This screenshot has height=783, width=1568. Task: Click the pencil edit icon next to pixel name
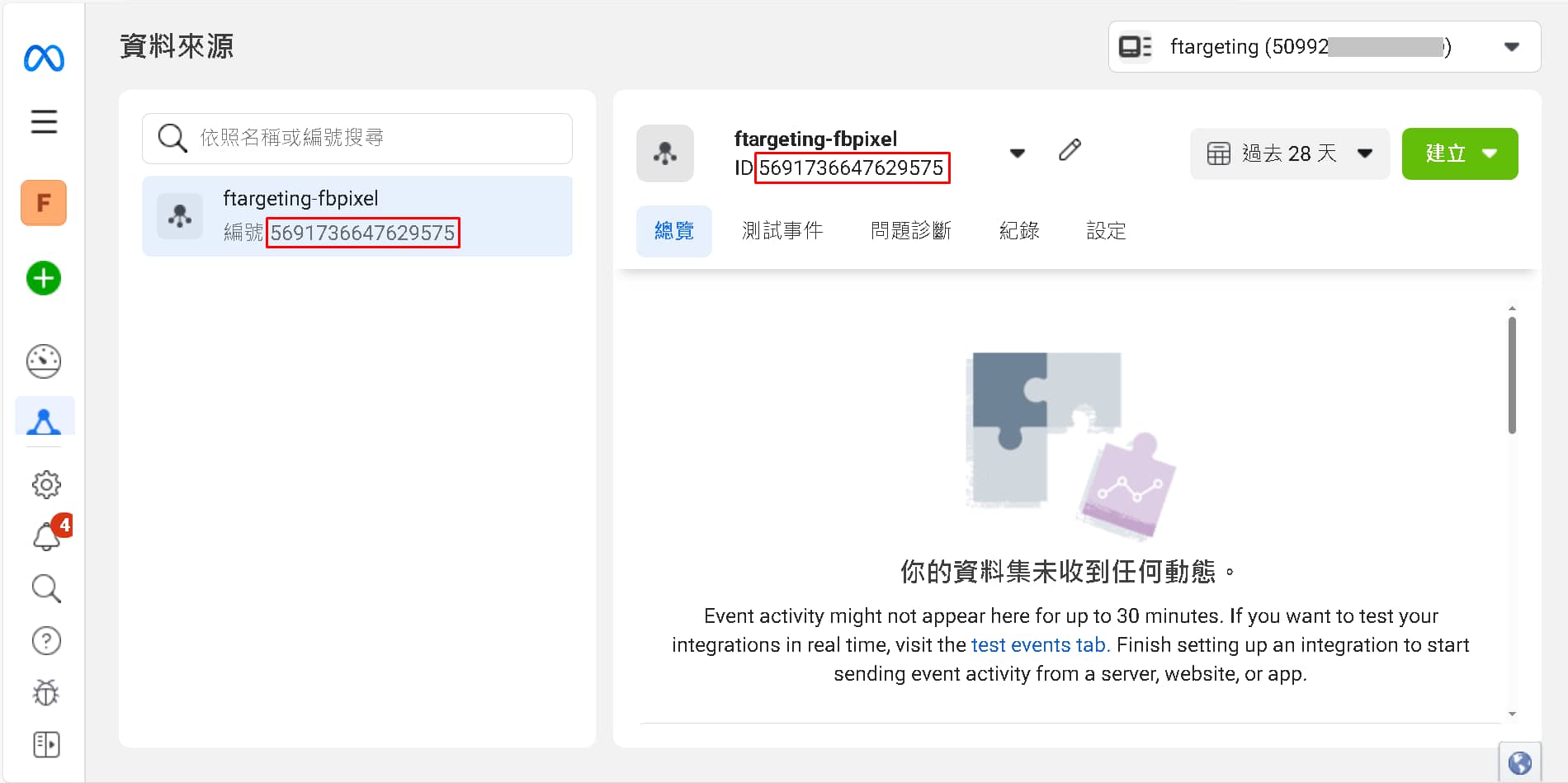point(1070,150)
